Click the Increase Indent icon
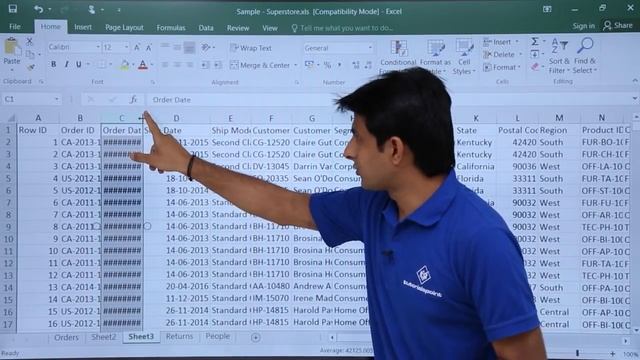Screen dimensions: 640x360 218,65
